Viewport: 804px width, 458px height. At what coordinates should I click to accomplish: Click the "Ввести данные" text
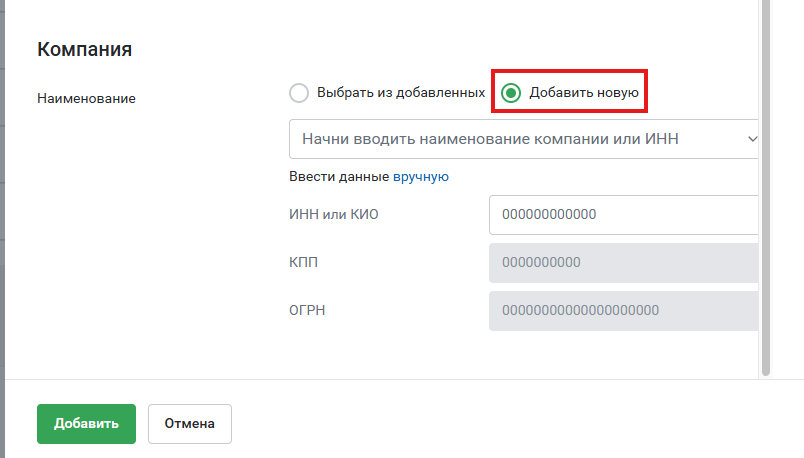point(339,176)
